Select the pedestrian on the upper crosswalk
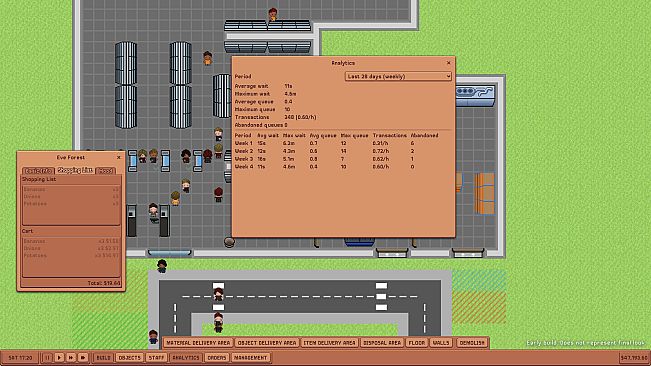The width and height of the screenshot is (651, 366). (218, 294)
